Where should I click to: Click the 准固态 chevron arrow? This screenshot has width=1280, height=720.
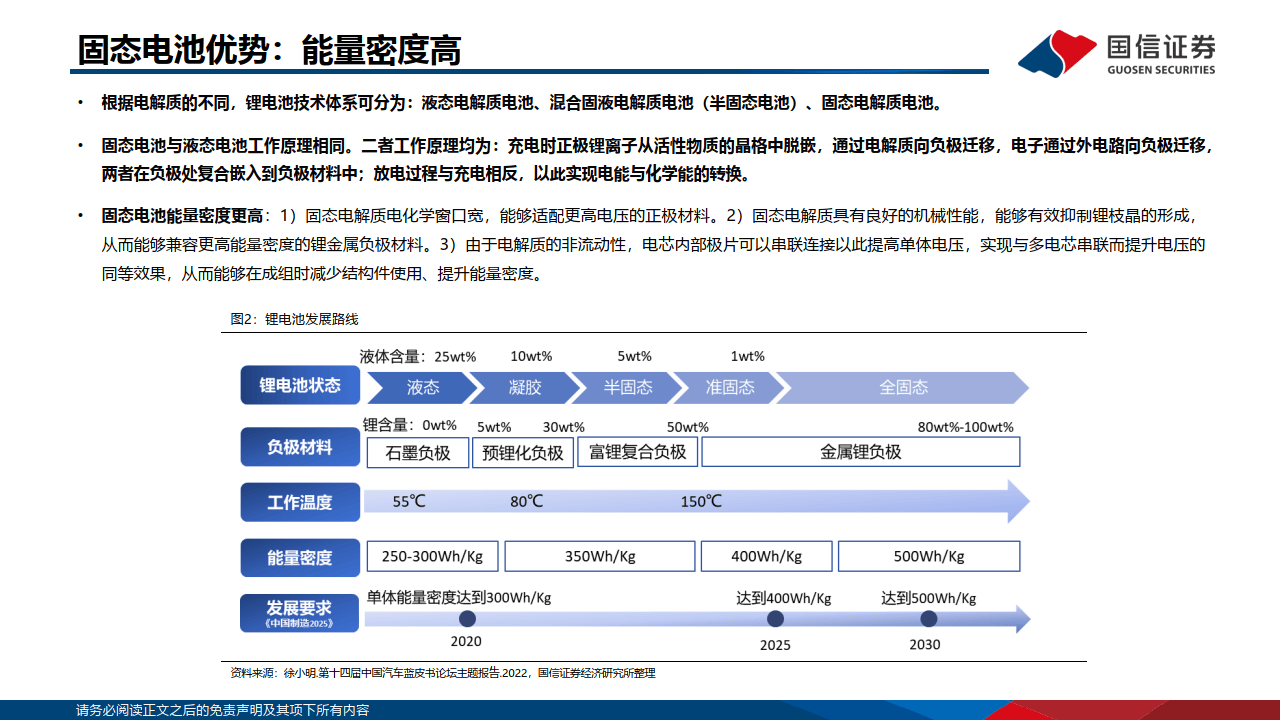tap(729, 387)
